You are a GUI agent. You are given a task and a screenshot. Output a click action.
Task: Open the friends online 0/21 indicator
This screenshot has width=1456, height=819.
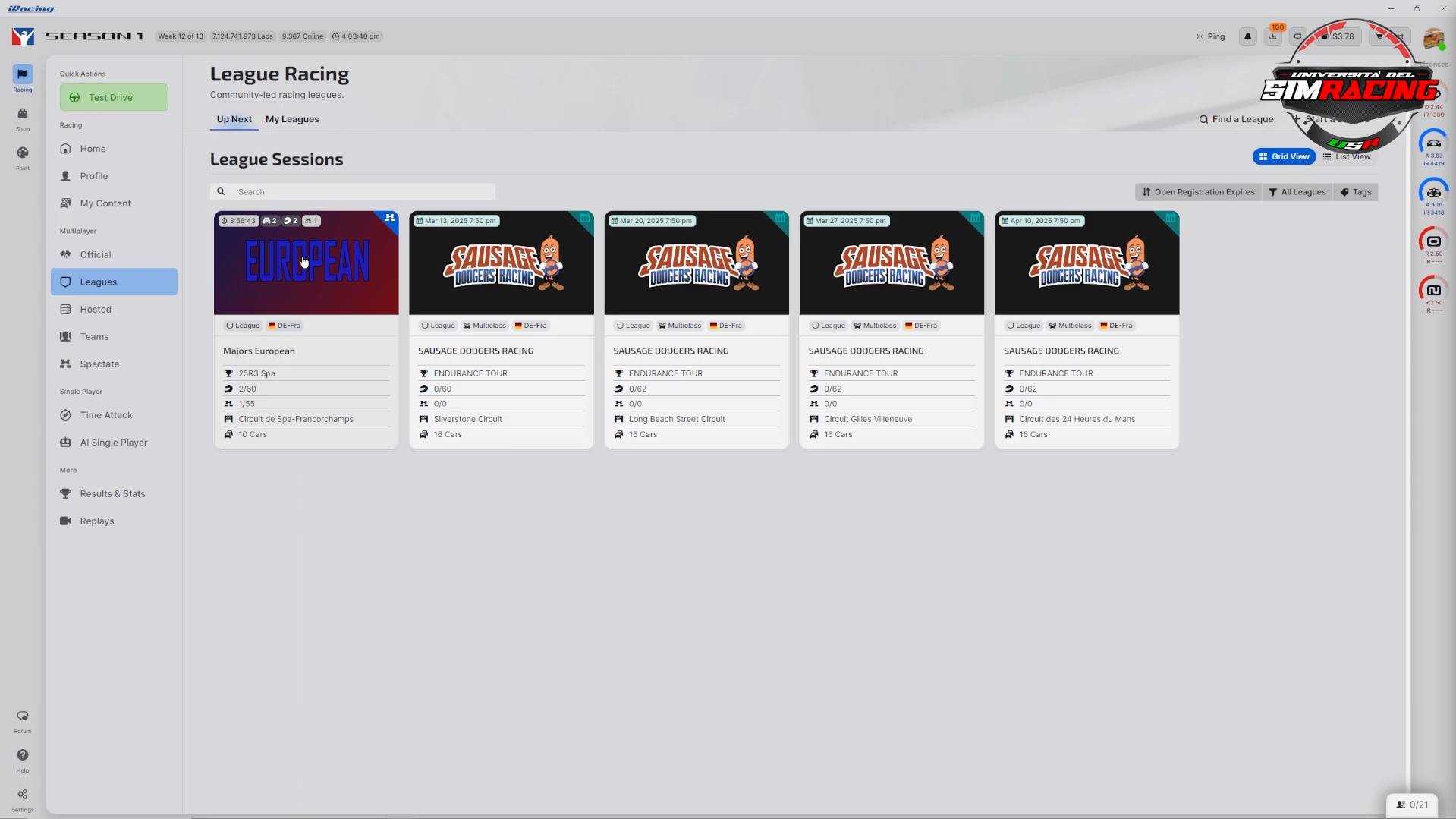[x=1412, y=805]
